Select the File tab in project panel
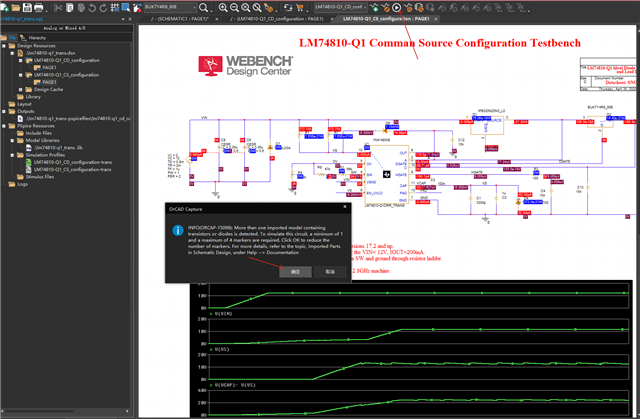The height and width of the screenshot is (419, 640). 9,38
